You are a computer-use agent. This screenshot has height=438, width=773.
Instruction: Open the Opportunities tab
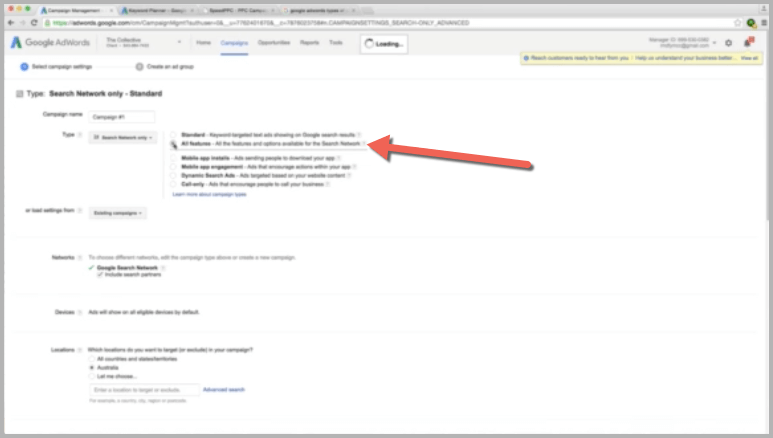(274, 43)
